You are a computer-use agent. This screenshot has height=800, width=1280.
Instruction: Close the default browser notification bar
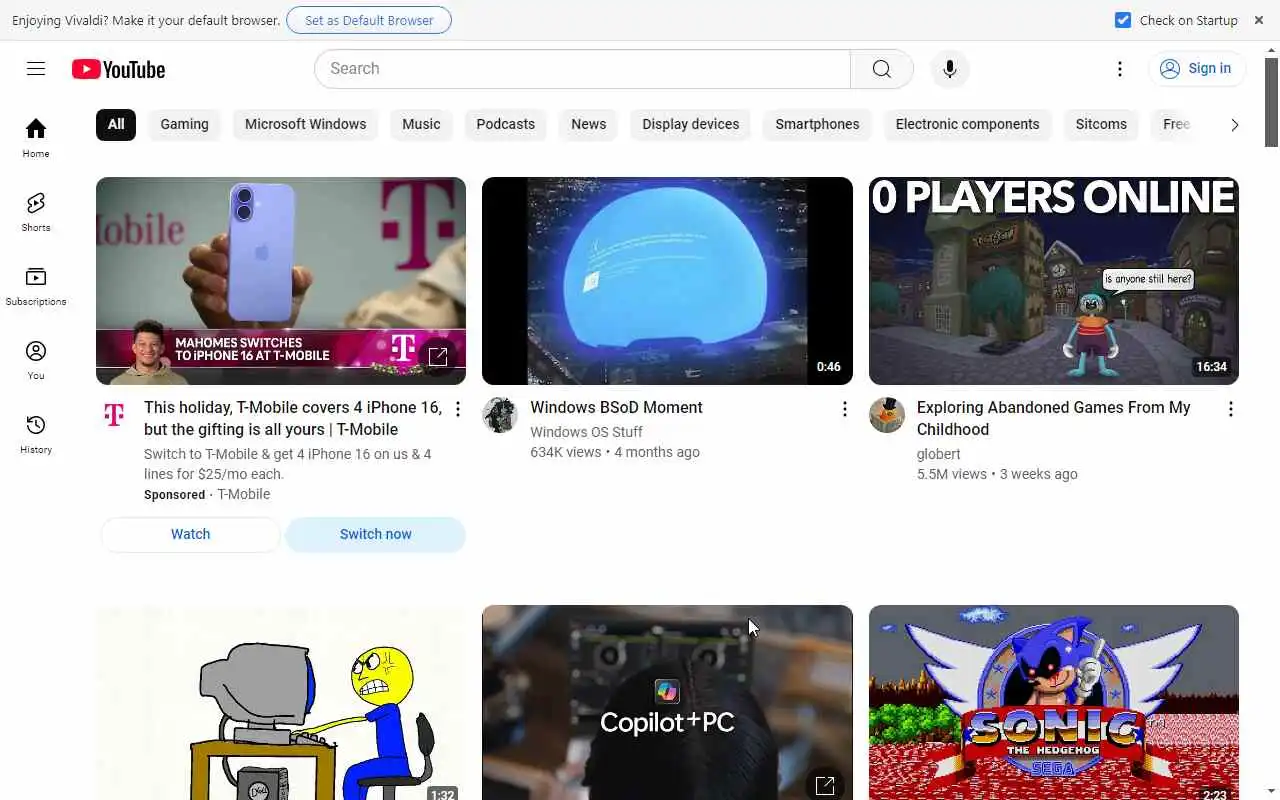[x=1259, y=20]
